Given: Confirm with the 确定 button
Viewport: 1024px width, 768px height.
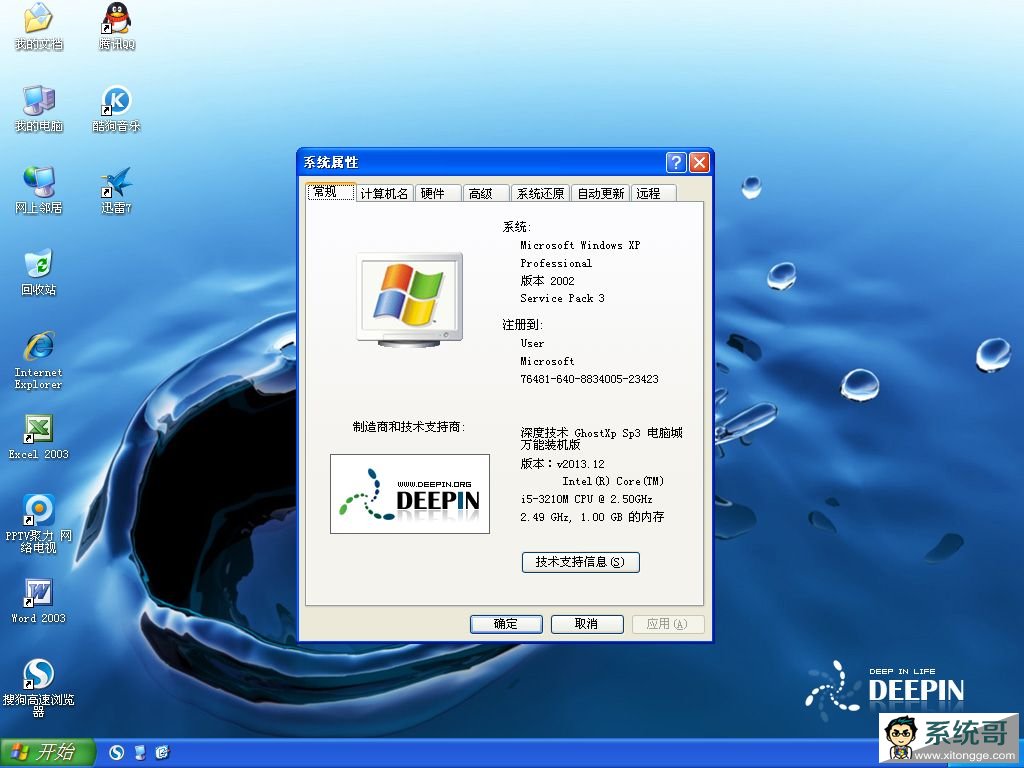Looking at the screenshot, I should tap(506, 624).
